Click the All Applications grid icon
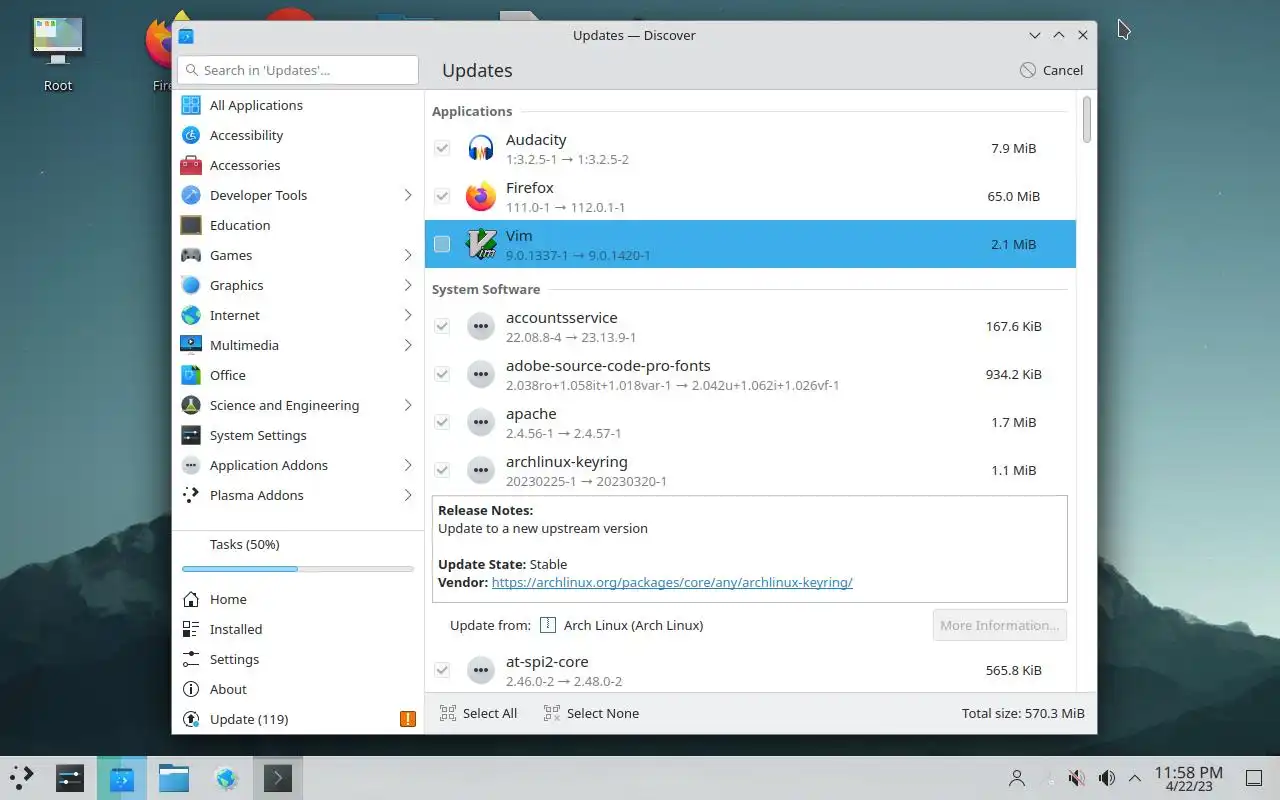Image resolution: width=1280 pixels, height=800 pixels. (191, 105)
